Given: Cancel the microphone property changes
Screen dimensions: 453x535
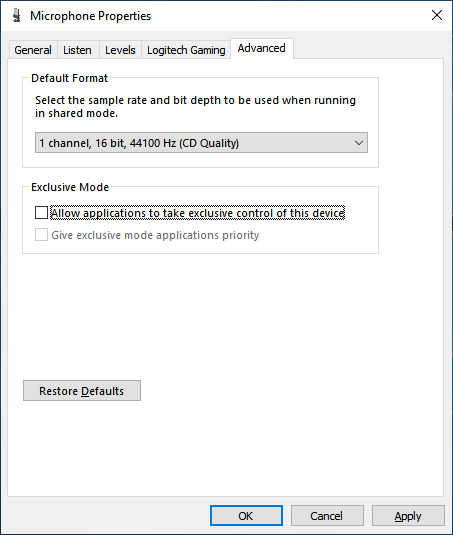Looking at the screenshot, I should click(327, 516).
